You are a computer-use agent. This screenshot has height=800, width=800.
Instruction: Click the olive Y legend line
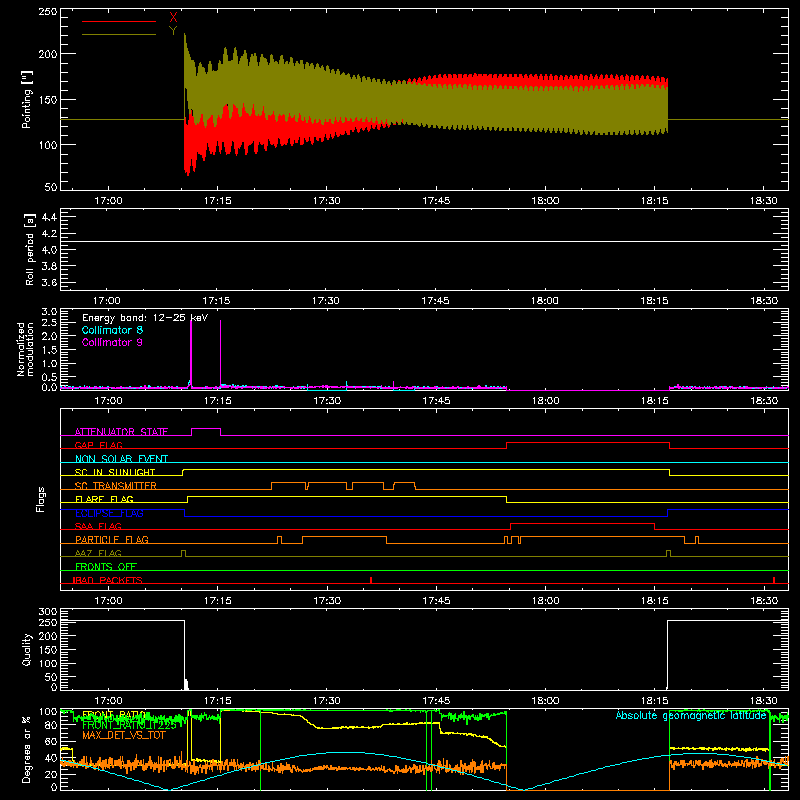coord(118,35)
